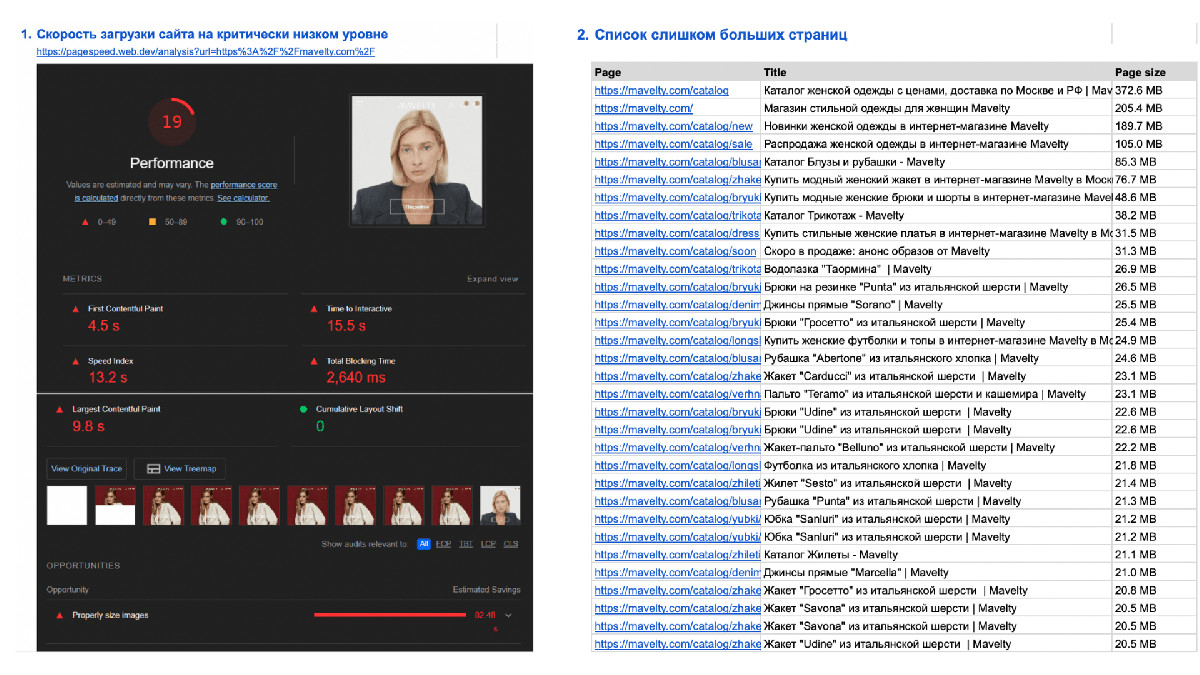This screenshot has height=675, width=1200.
Task: Click the red triangle beside Properly size images
Action: 60,615
